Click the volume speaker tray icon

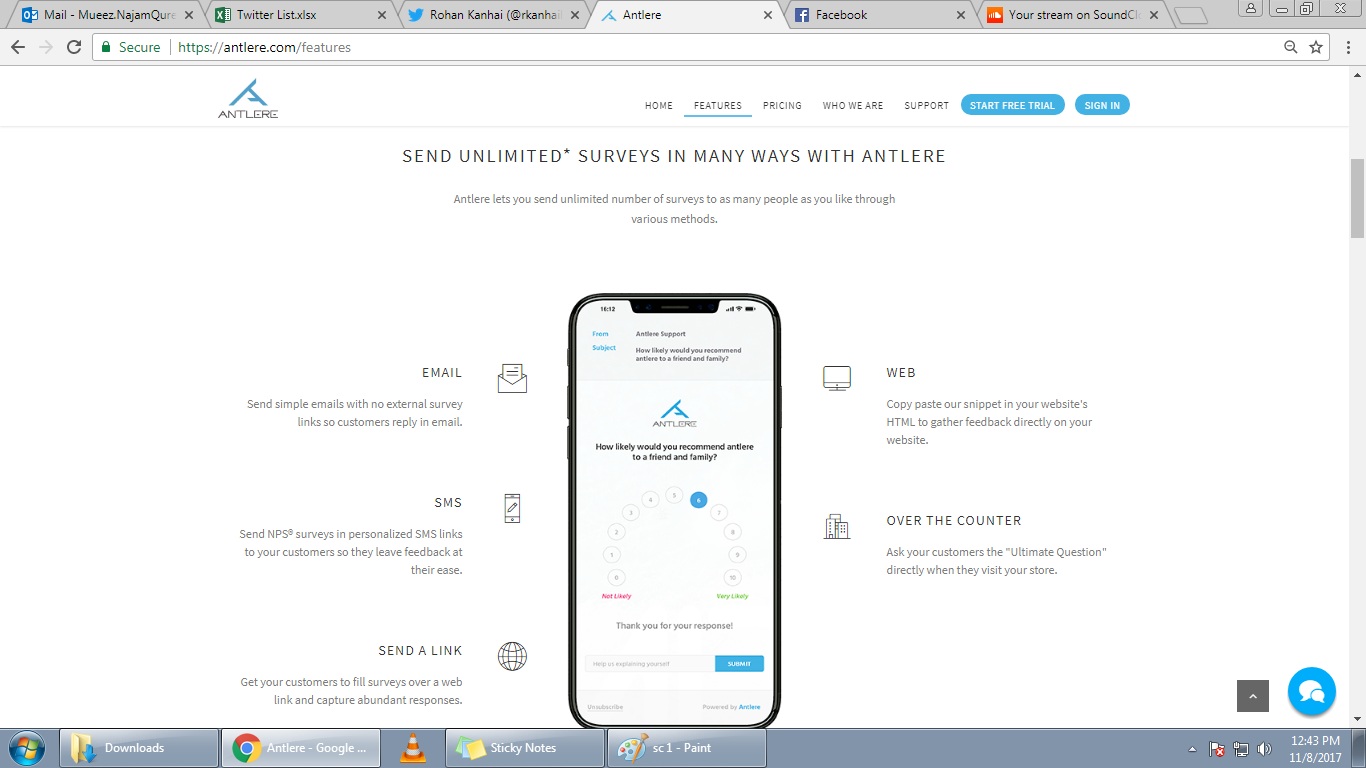point(1264,749)
